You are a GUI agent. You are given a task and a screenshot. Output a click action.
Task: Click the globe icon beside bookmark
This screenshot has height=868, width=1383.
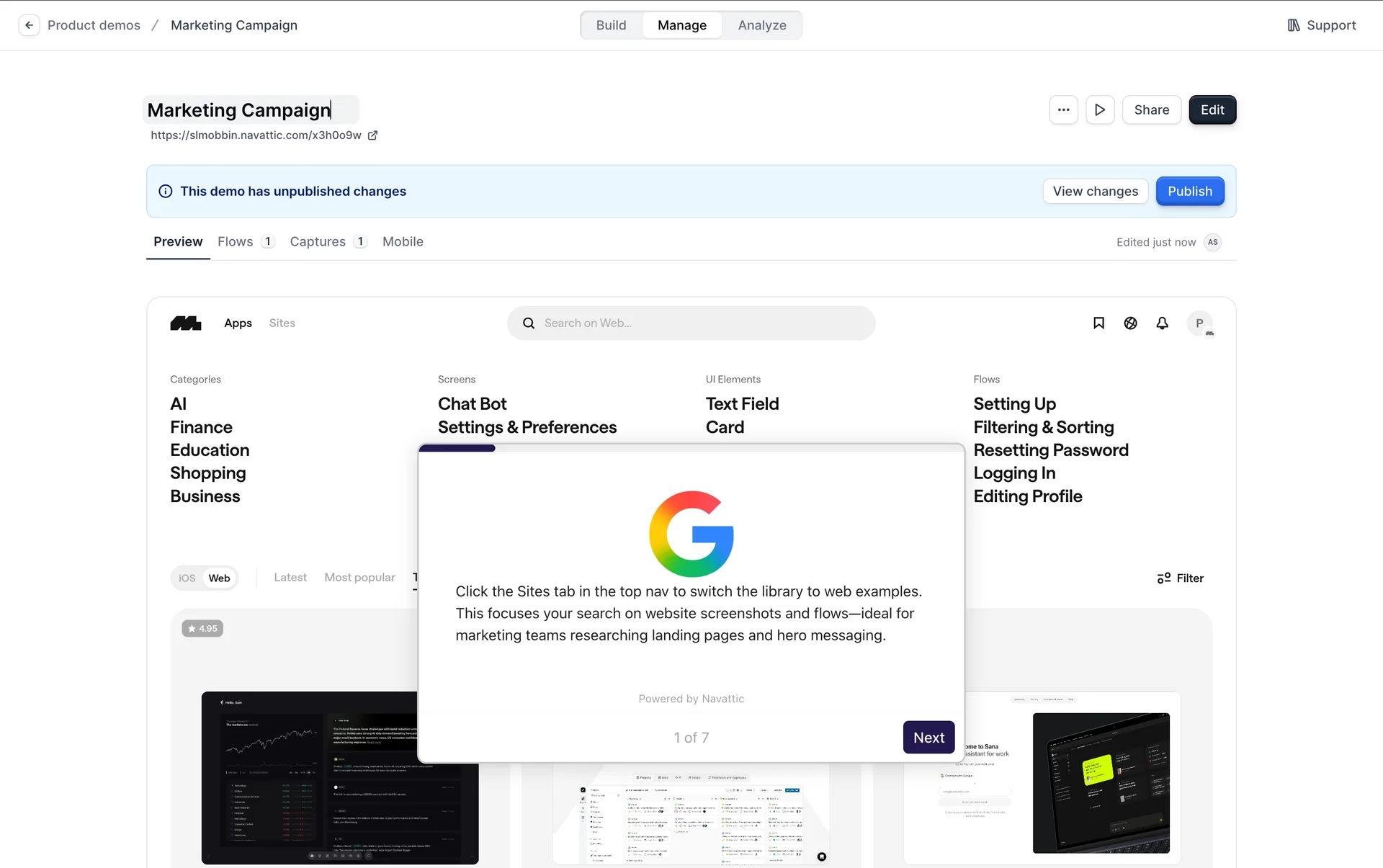click(x=1130, y=323)
